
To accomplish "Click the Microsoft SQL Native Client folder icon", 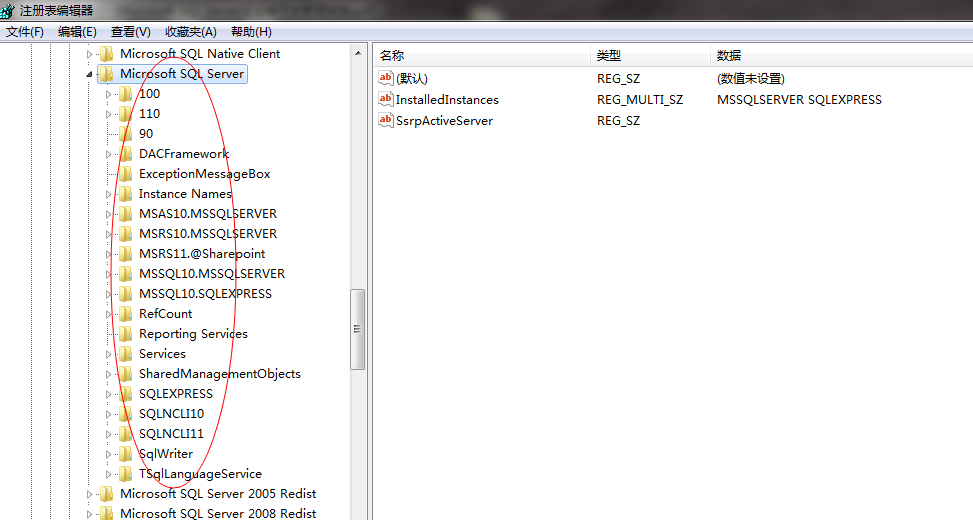I will click(x=106, y=54).
